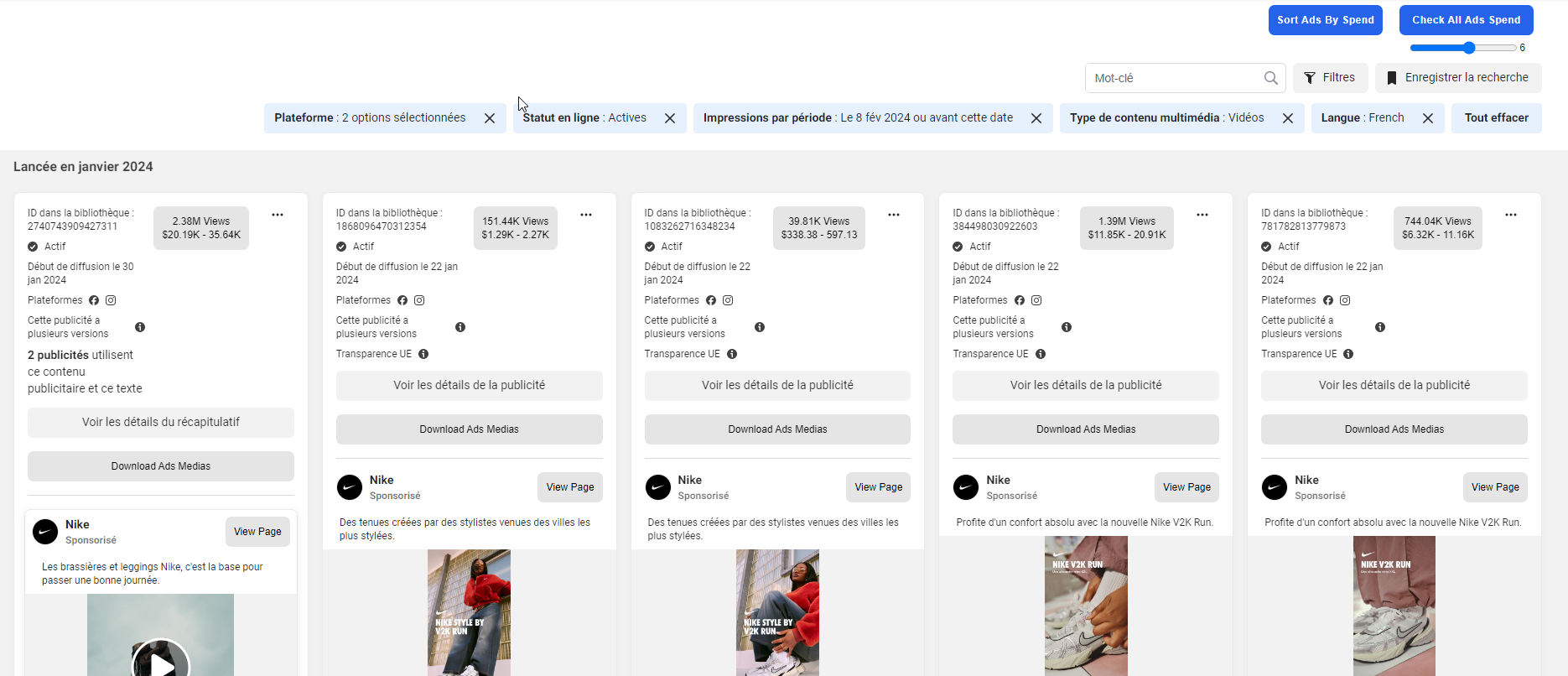Remove the Type de contenu multimédia filter
Viewport: 1568px width, 676px height.
pyautogui.click(x=1288, y=118)
